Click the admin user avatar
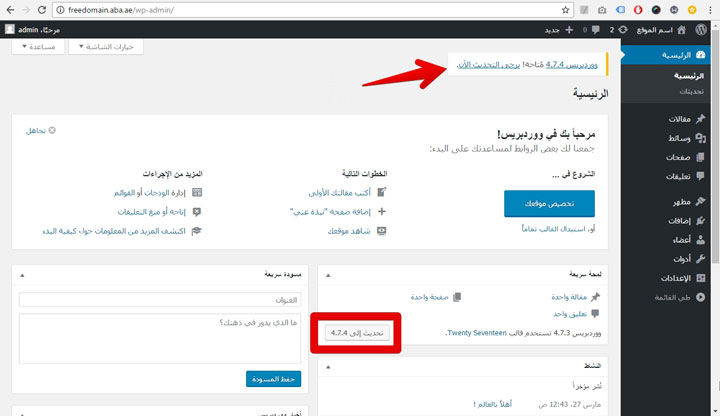The image size is (720, 416). (x=10, y=29)
